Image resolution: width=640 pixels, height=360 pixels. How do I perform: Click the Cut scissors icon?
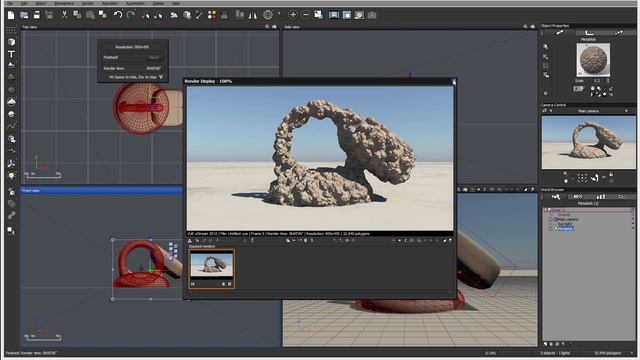[64, 15]
